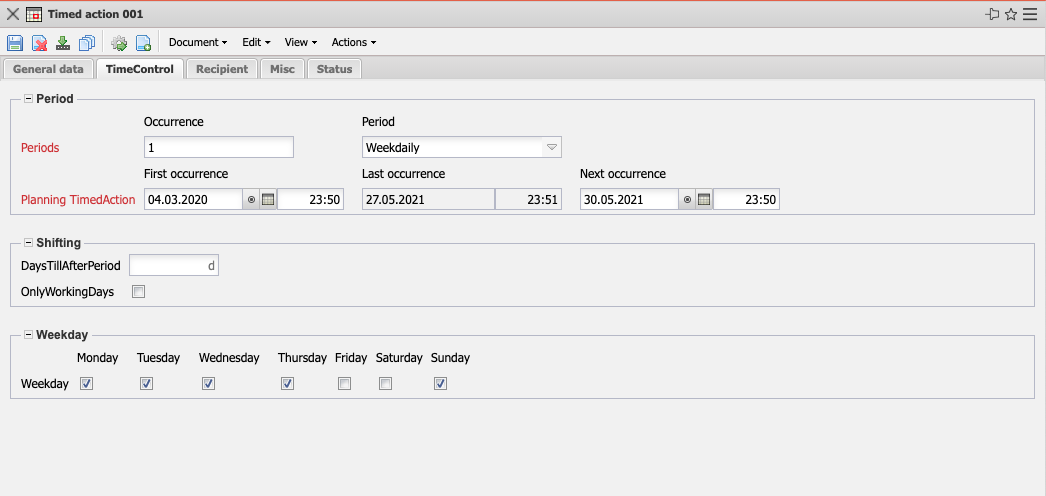Collapse the Period section
The image size is (1046, 496).
[x=29, y=99]
